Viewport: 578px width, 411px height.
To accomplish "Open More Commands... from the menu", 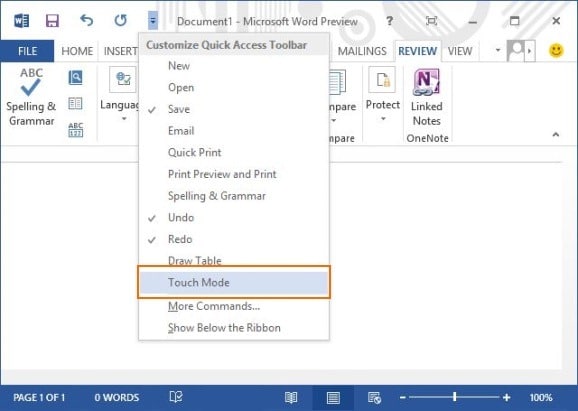I will [234, 306].
